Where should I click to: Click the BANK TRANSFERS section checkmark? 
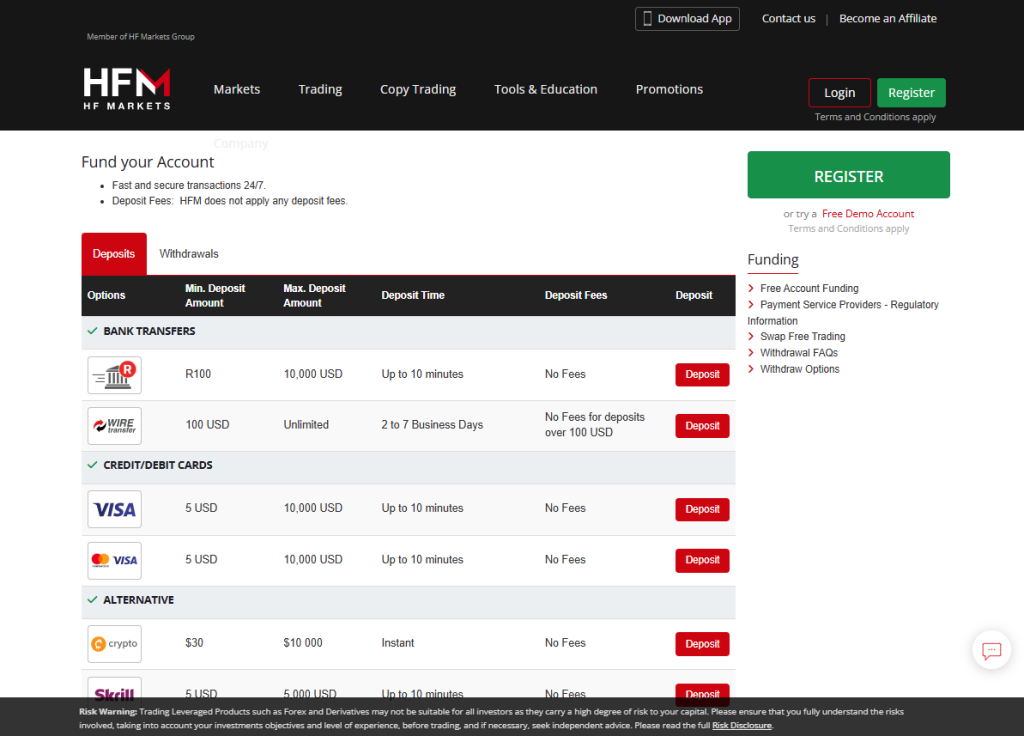pos(93,330)
